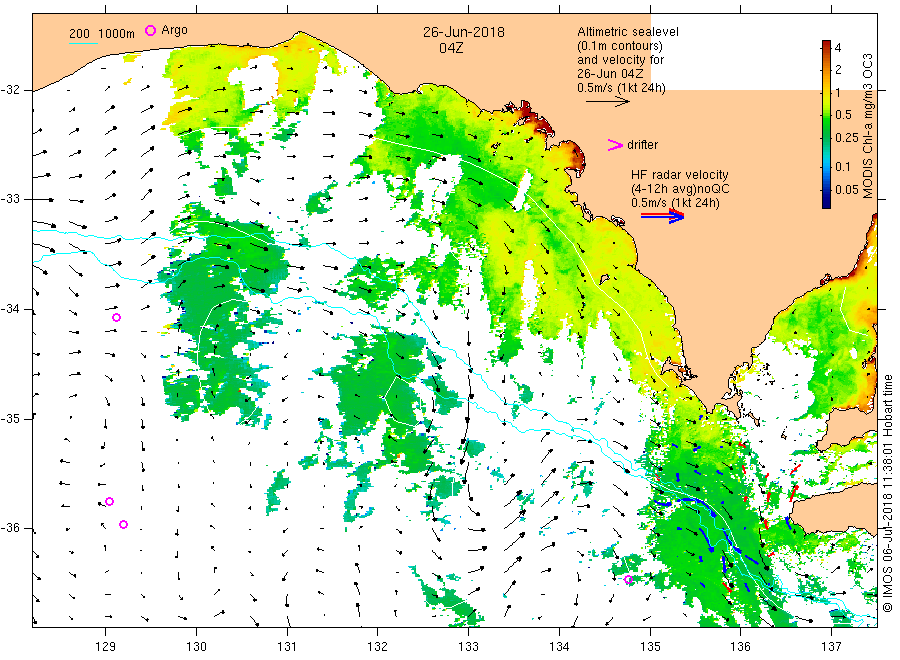The image size is (900, 660).
Task: Click colorbar tick label '0.25'
Action: pyautogui.click(x=847, y=138)
